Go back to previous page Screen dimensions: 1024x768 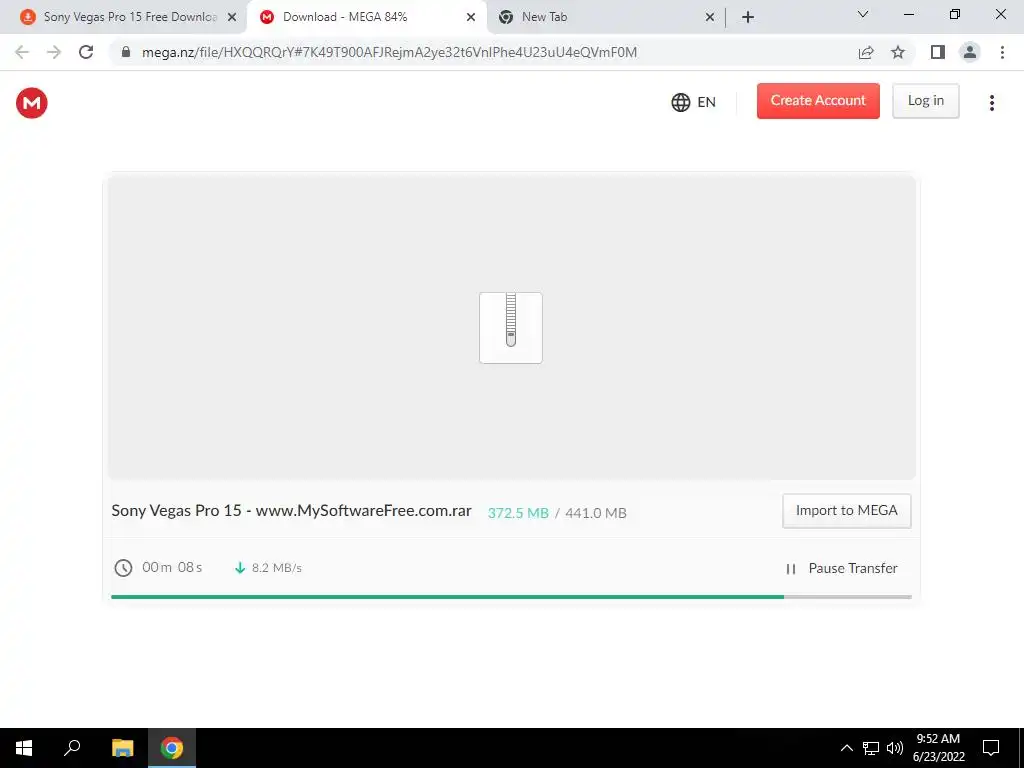point(22,52)
